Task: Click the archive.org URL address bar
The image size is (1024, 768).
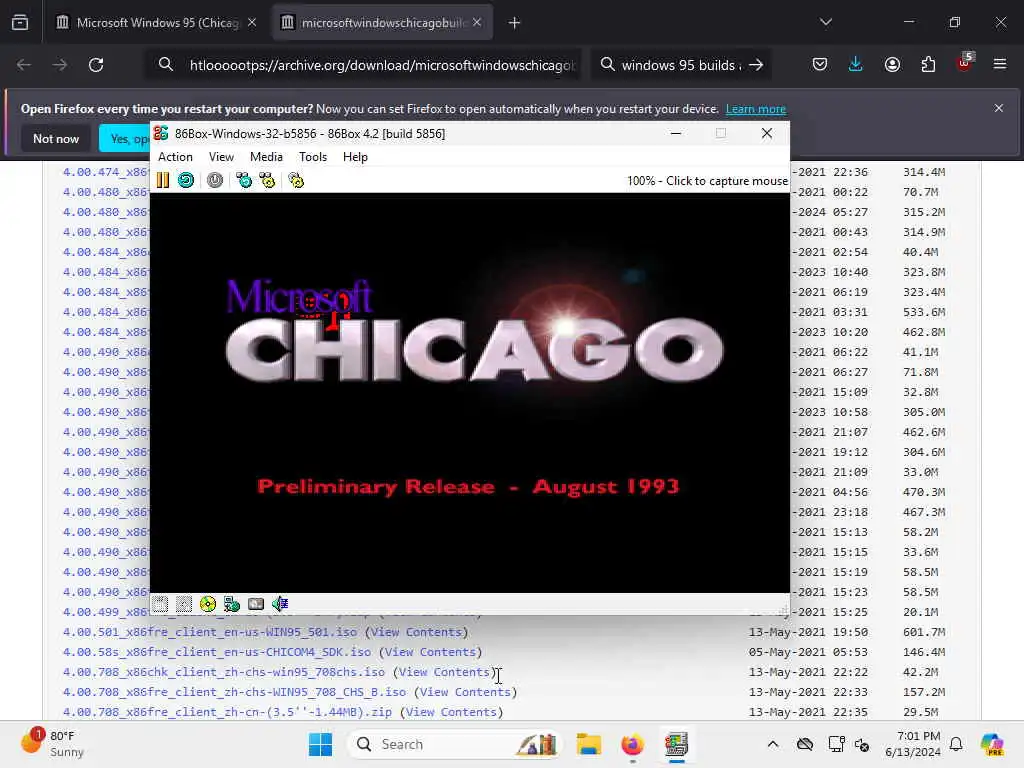Action: [x=382, y=65]
